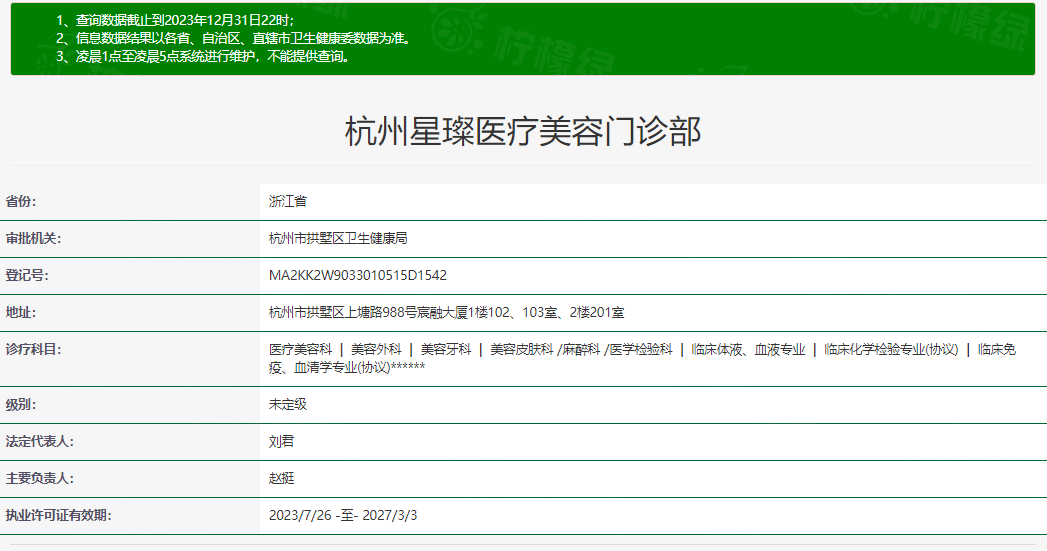Click the license validity dates 2023/7/26 -至- 2027/3/3

[343, 515]
